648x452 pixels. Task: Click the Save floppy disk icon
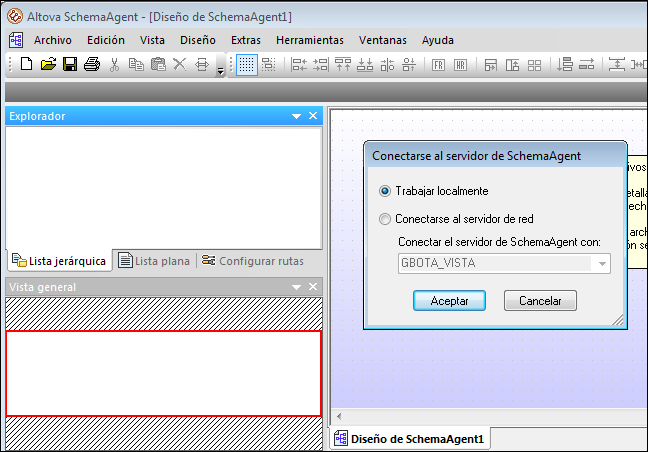pos(70,64)
